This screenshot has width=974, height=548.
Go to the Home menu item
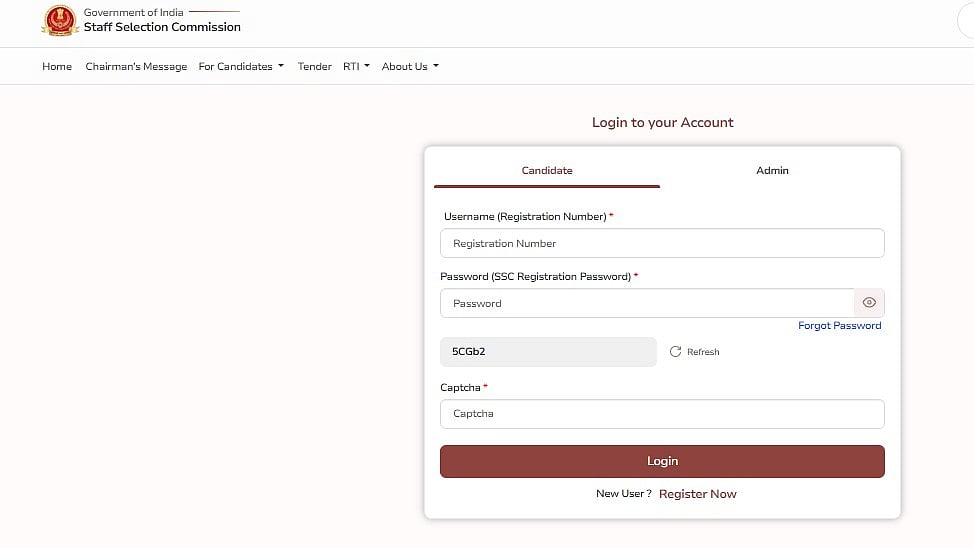(57, 67)
